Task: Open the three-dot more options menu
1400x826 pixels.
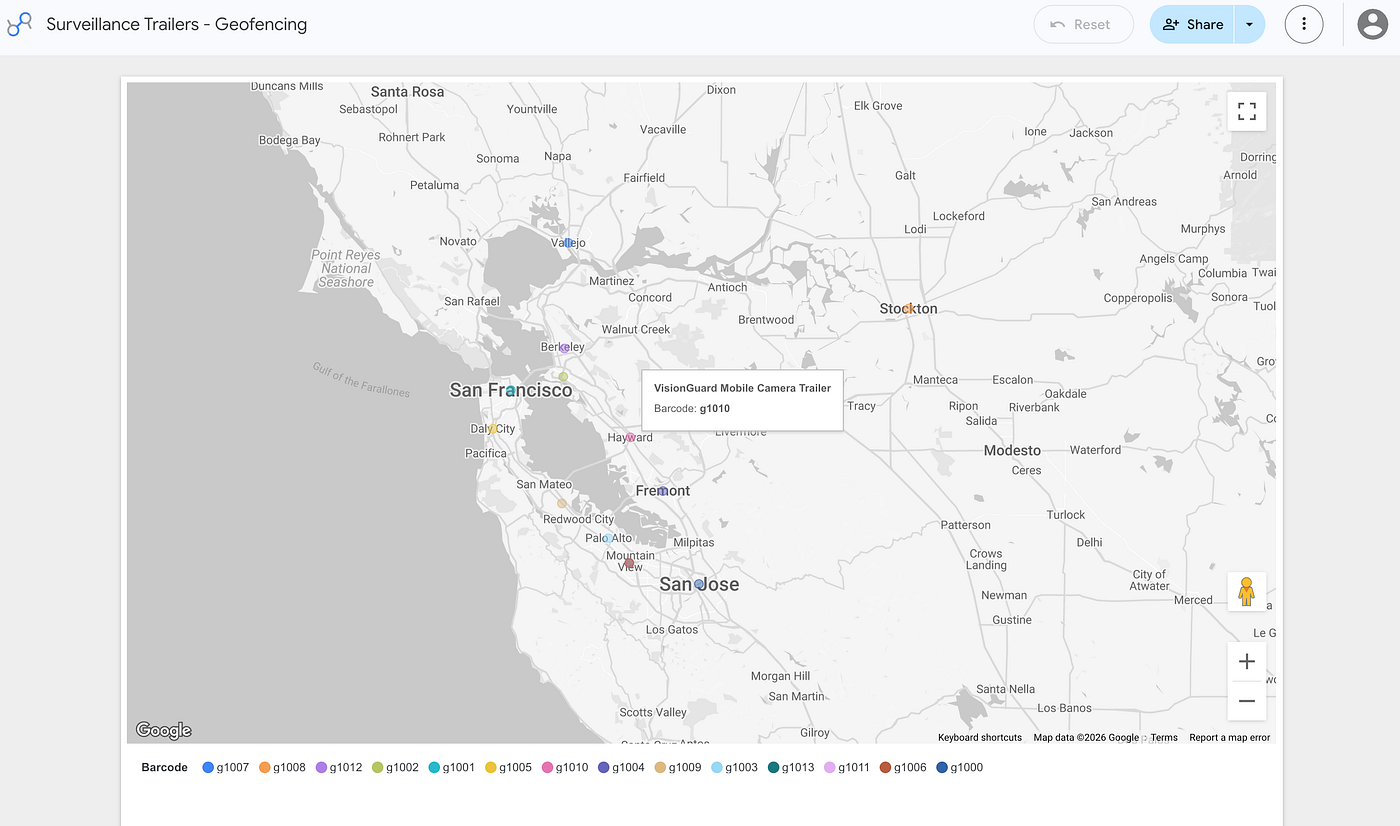Action: (1304, 24)
